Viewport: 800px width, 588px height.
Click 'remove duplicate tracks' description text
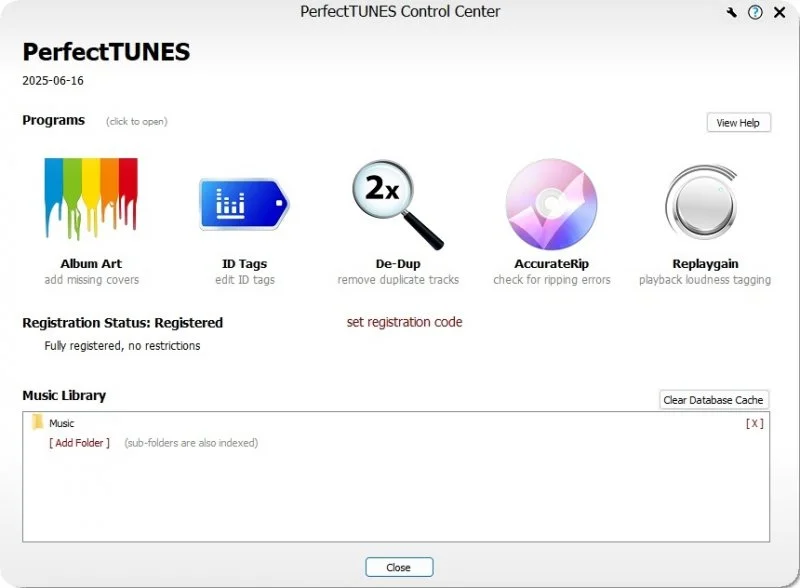click(398, 280)
